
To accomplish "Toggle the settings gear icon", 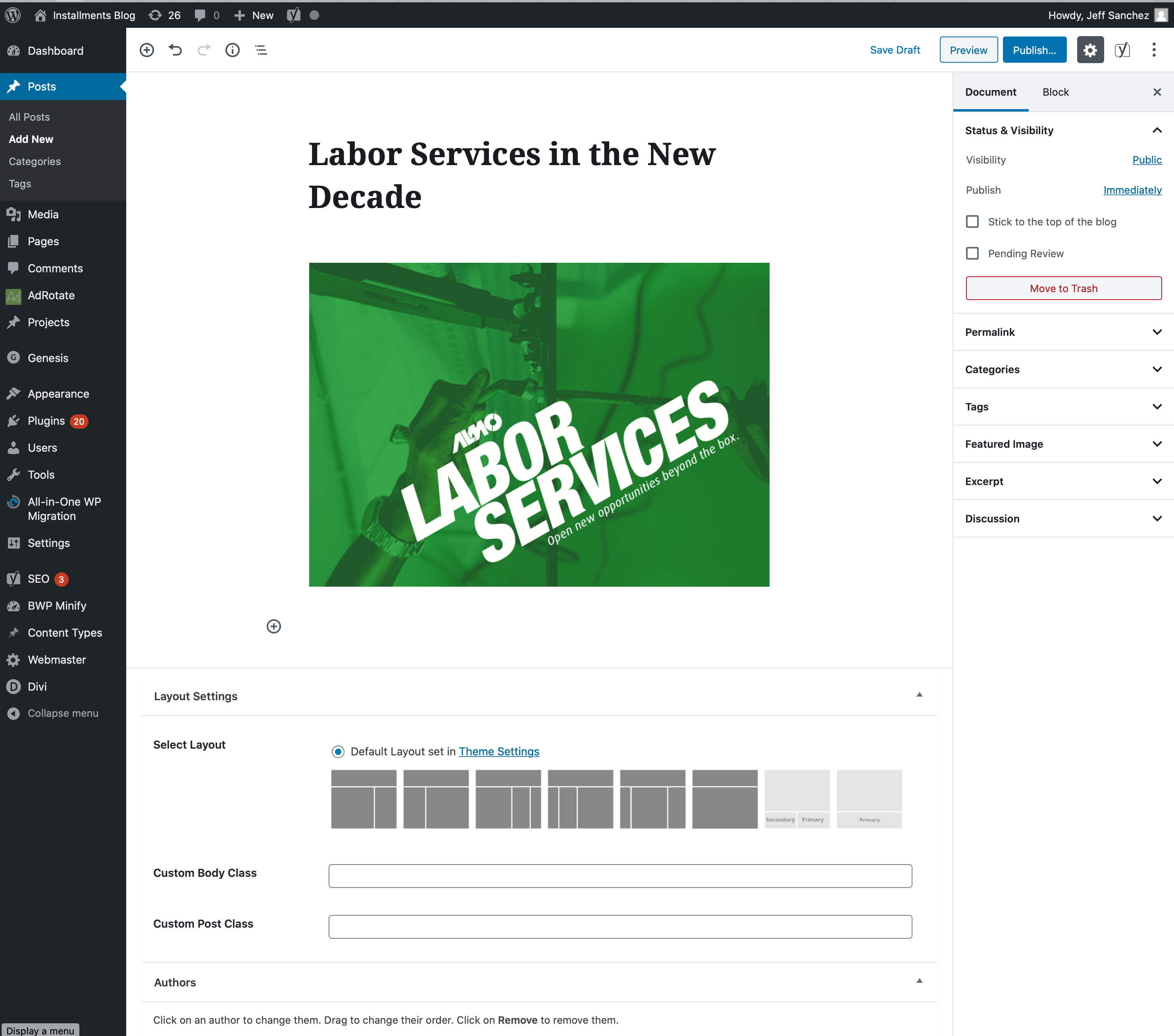I will point(1089,50).
